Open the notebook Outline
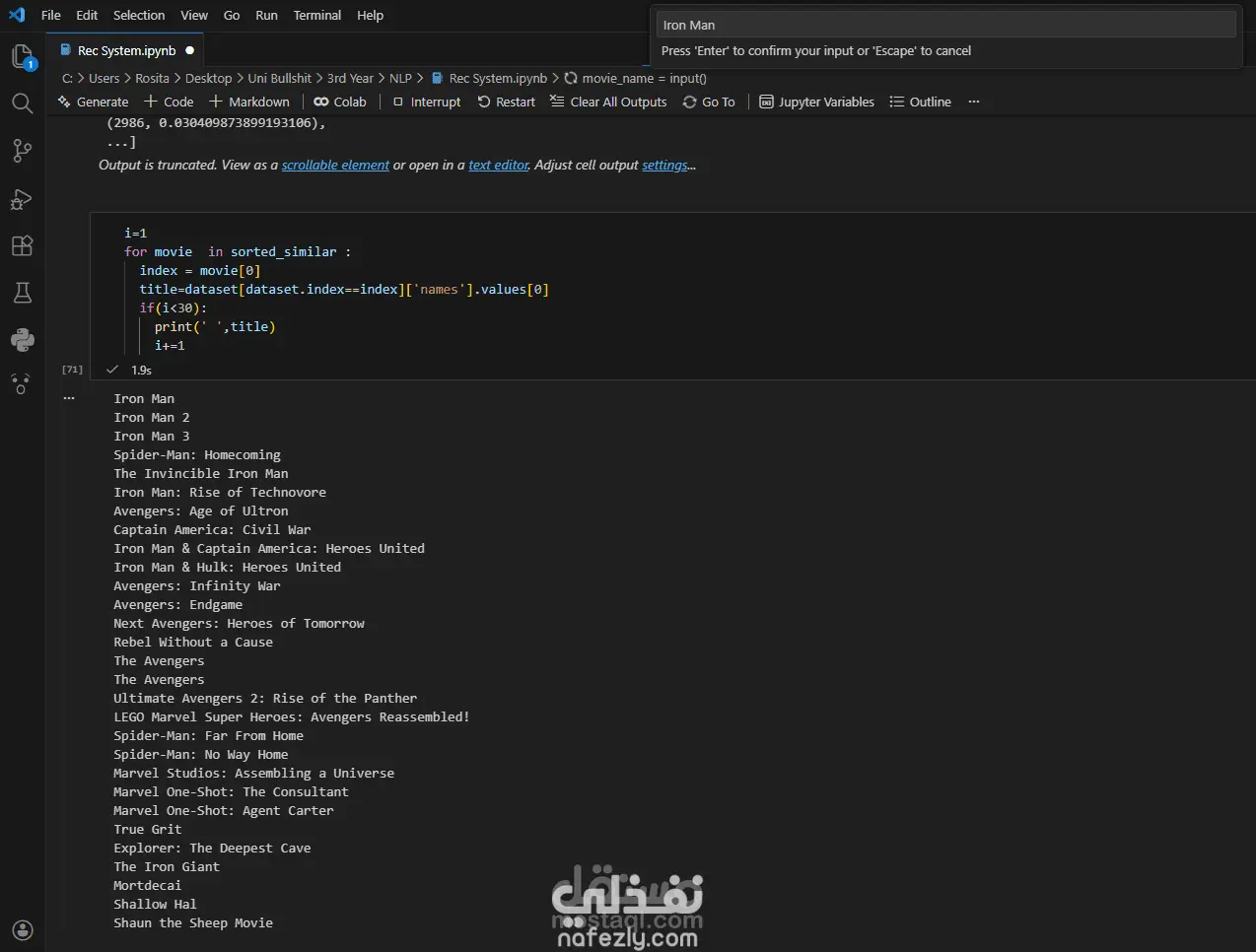The height and width of the screenshot is (952, 1256). (920, 102)
